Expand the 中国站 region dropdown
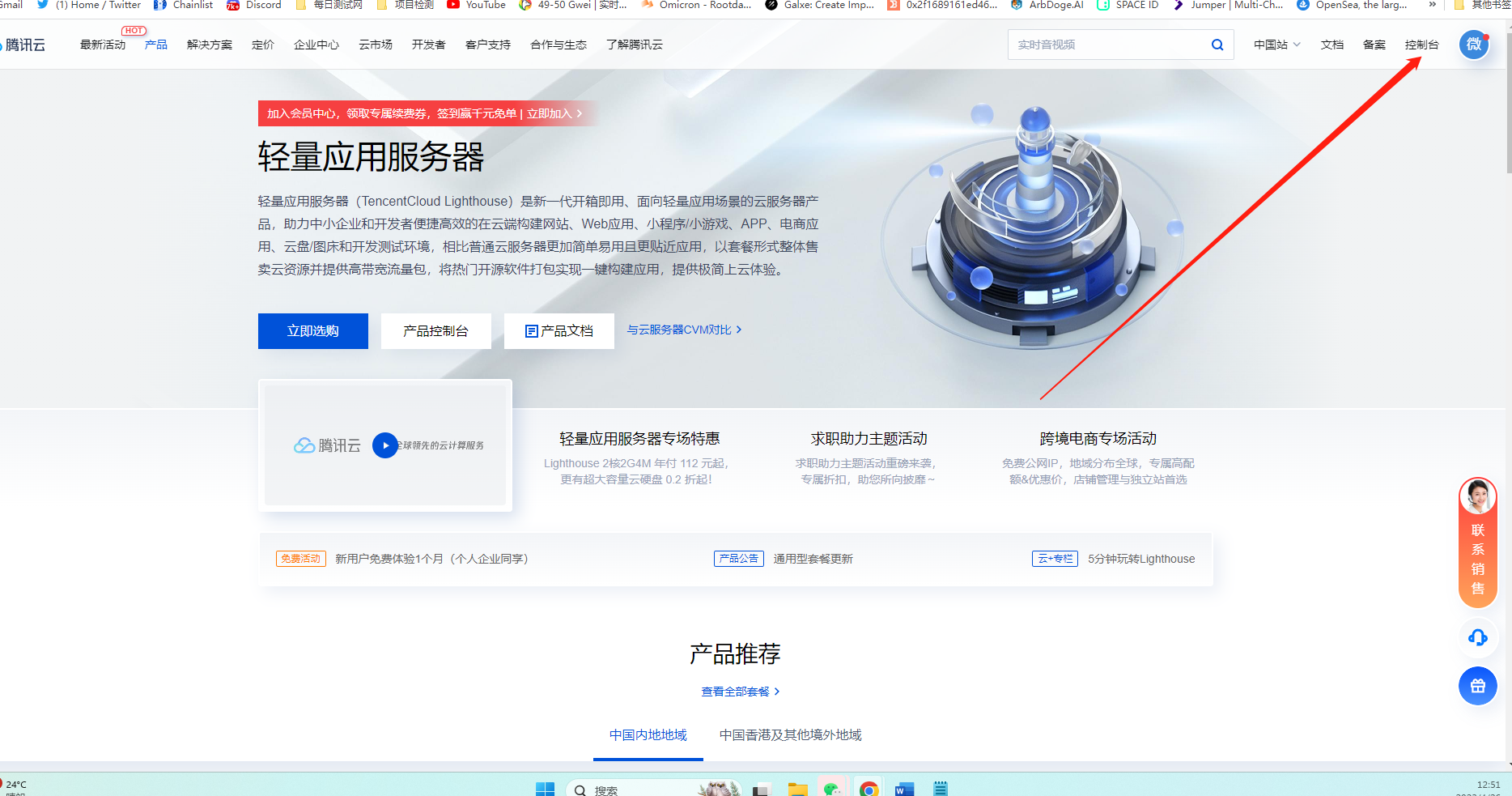 point(1276,45)
